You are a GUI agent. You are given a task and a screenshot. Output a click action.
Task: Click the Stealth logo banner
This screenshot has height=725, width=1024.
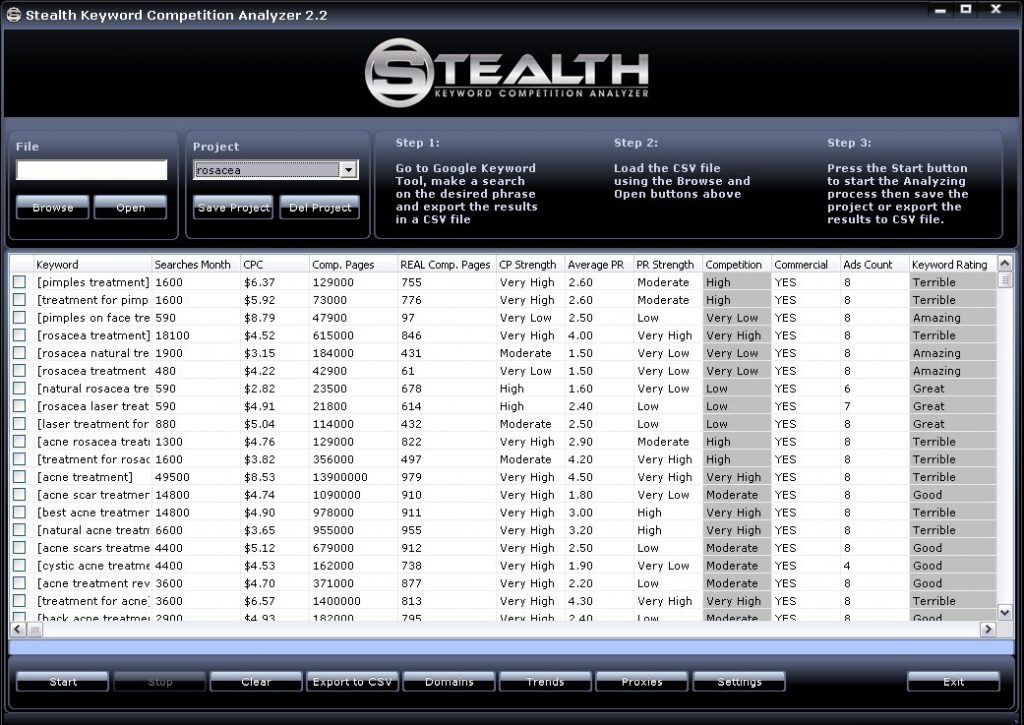(x=507, y=70)
